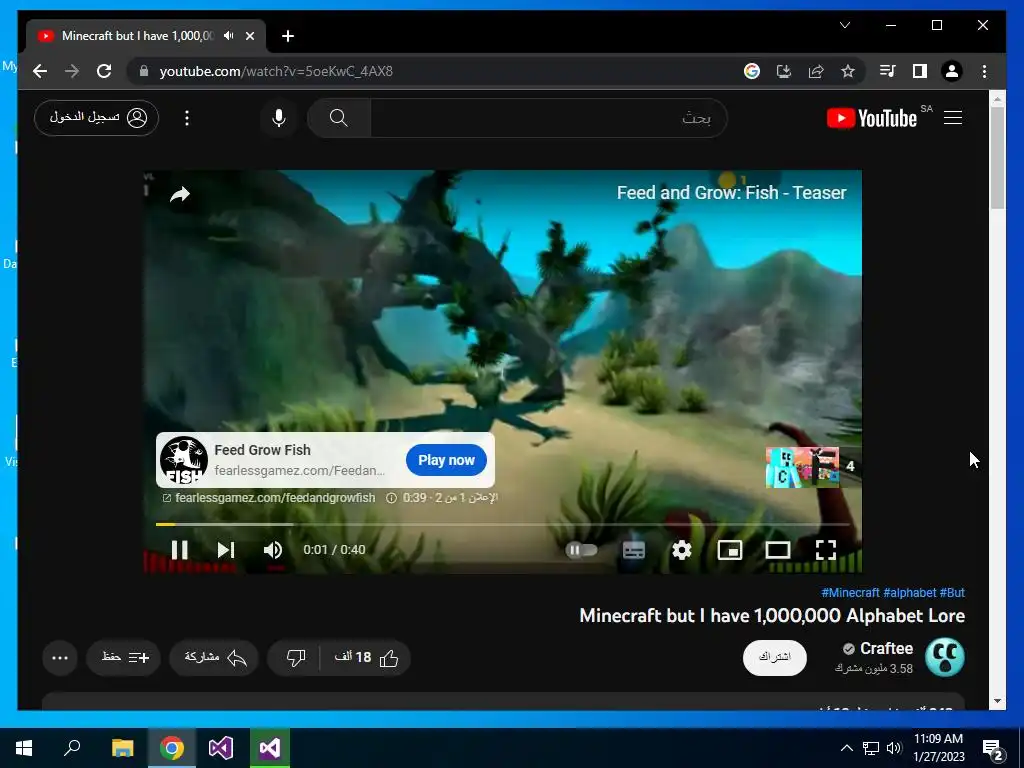Reload the page

tap(104, 71)
